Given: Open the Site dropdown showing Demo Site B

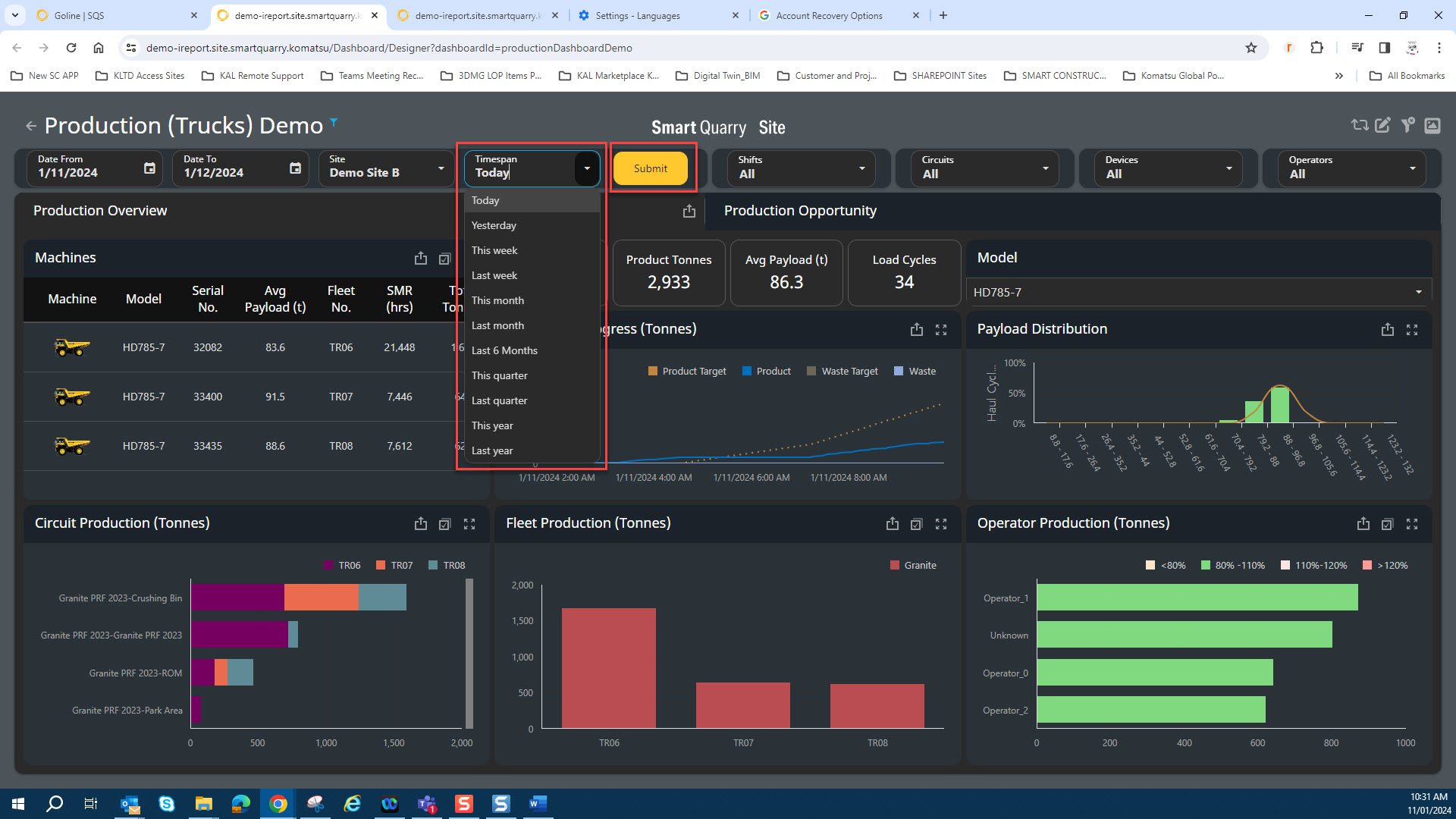Looking at the screenshot, I should tap(388, 168).
